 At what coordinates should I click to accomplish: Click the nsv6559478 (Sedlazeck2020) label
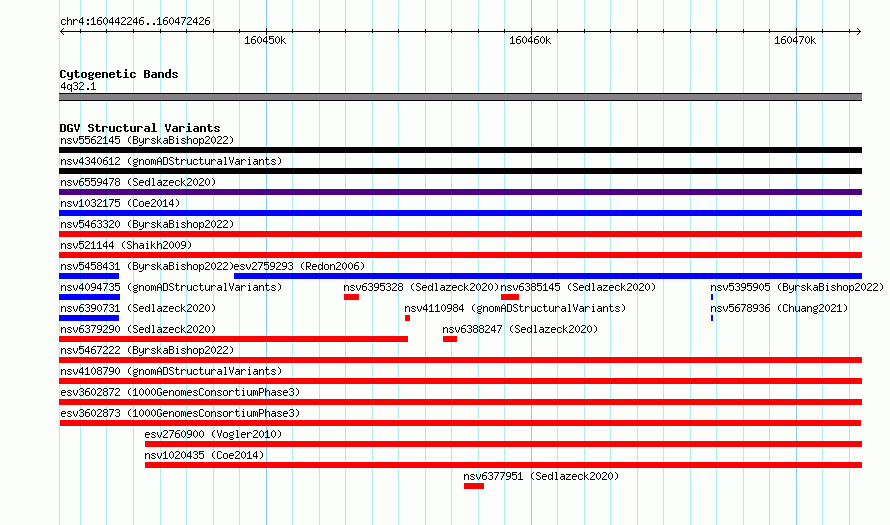coord(138,182)
